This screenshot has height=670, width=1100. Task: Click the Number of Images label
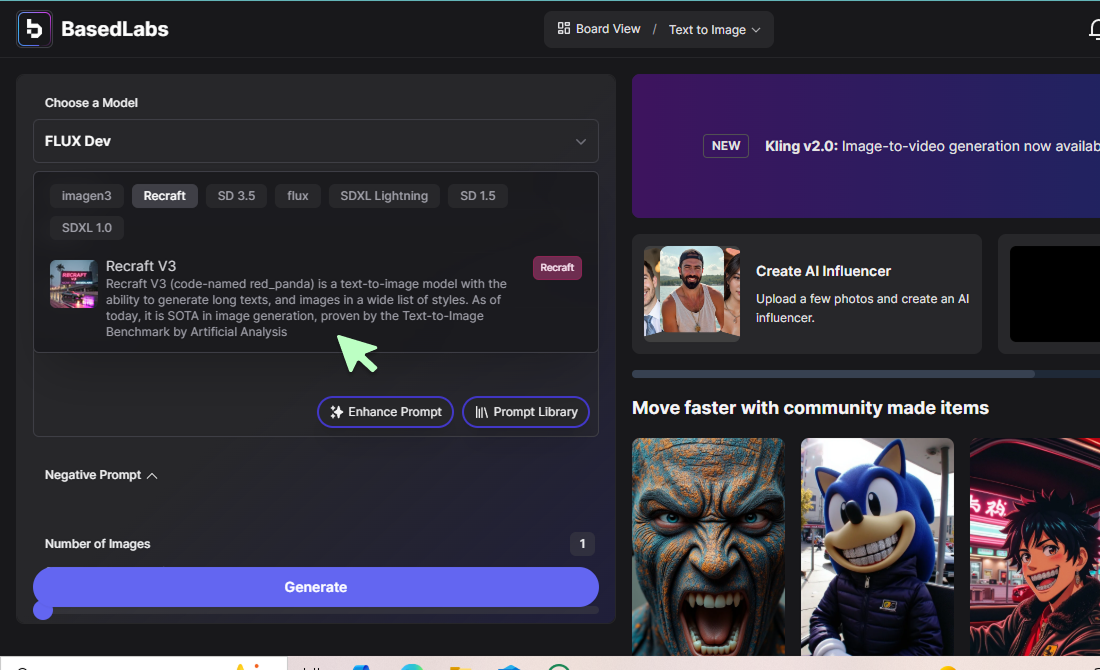click(98, 544)
